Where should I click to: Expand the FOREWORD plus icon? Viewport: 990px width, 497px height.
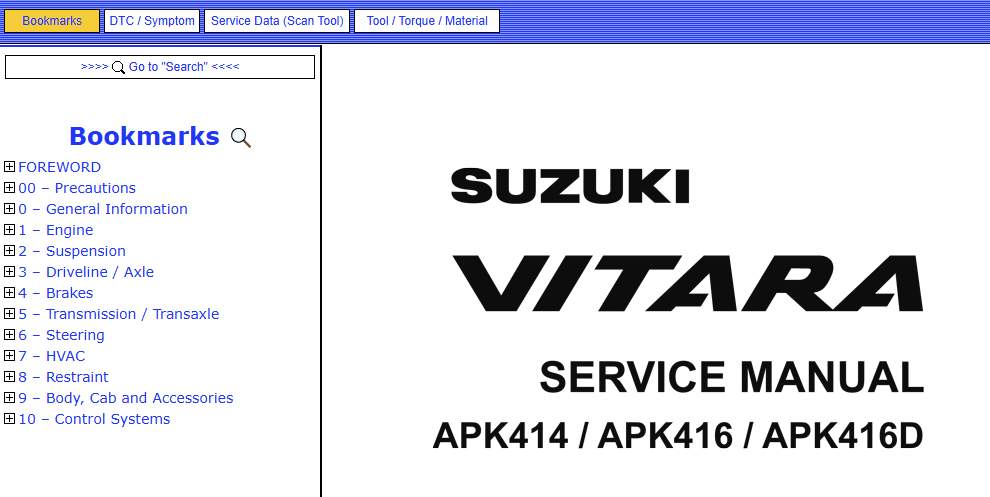click(10, 167)
